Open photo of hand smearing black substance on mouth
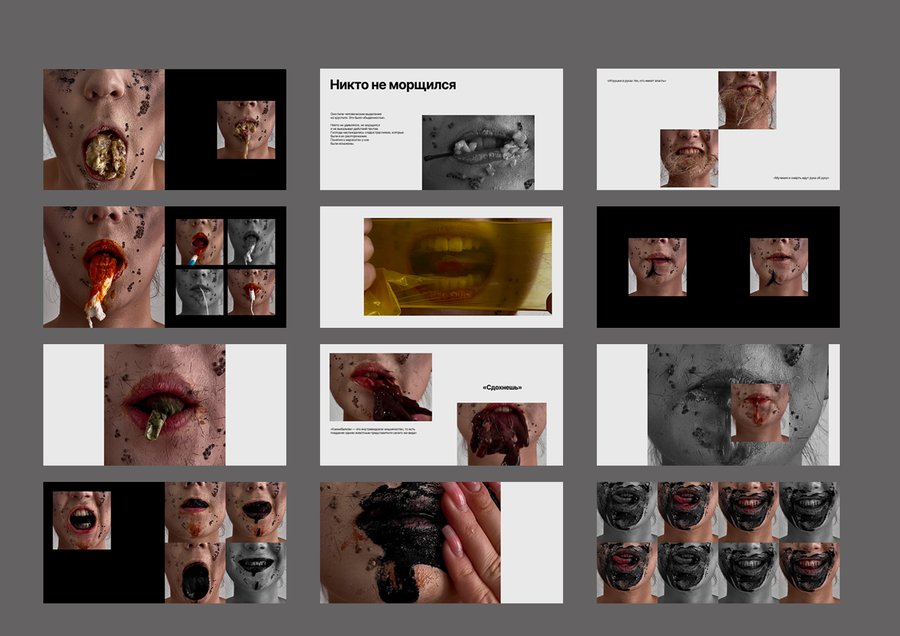Screen dimensions: 900x636 pyautogui.click(x=410, y=542)
